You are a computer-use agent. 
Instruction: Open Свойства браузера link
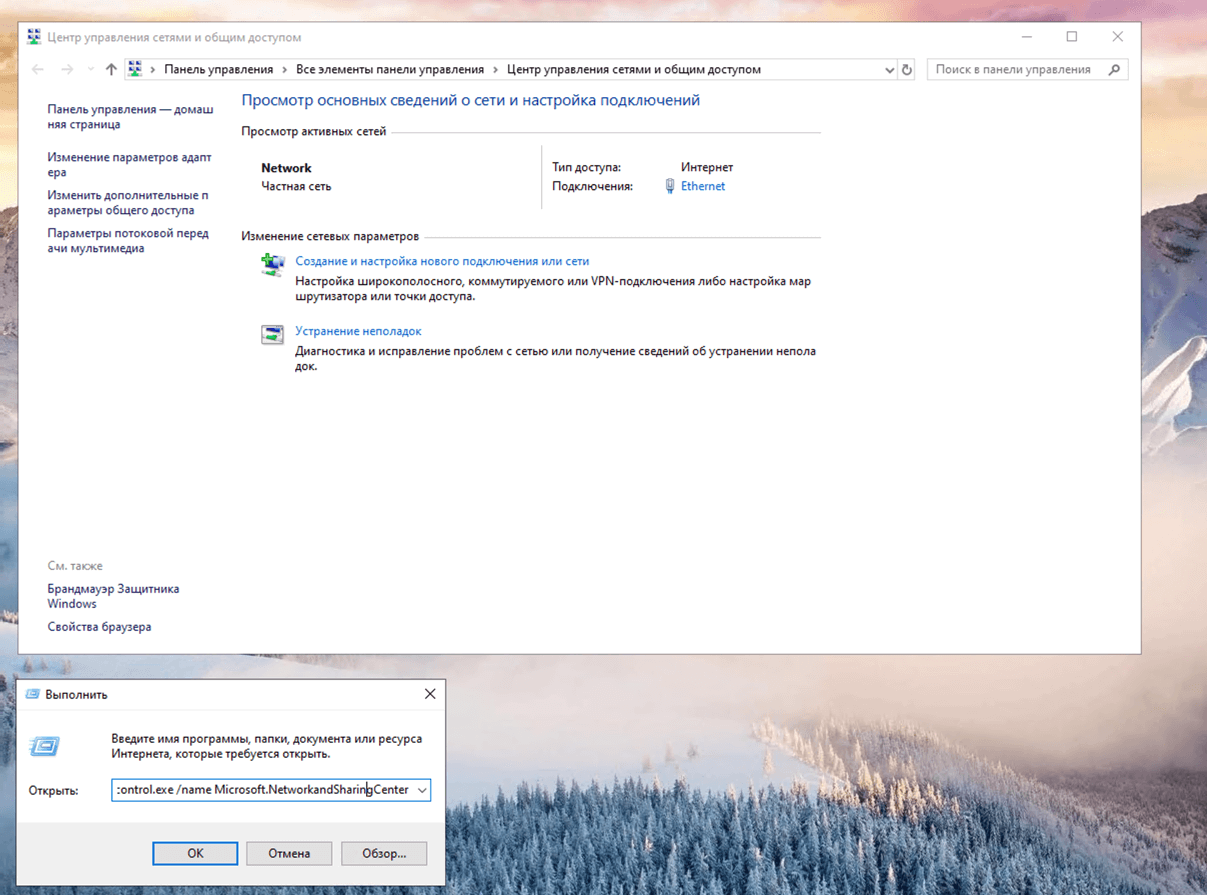tap(99, 627)
